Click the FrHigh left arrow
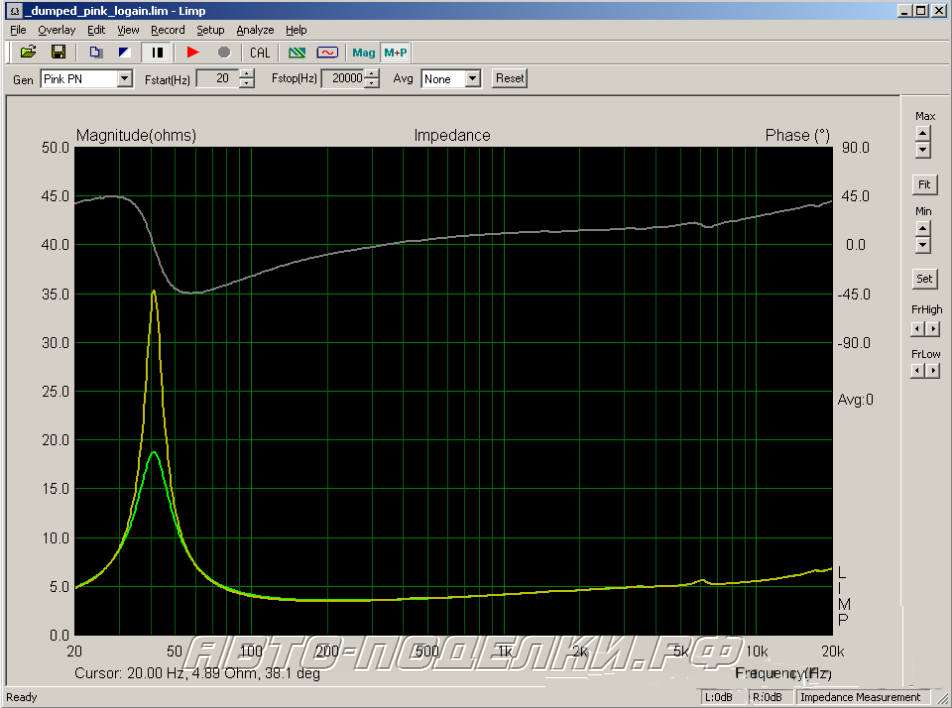The image size is (952, 708). click(x=917, y=329)
